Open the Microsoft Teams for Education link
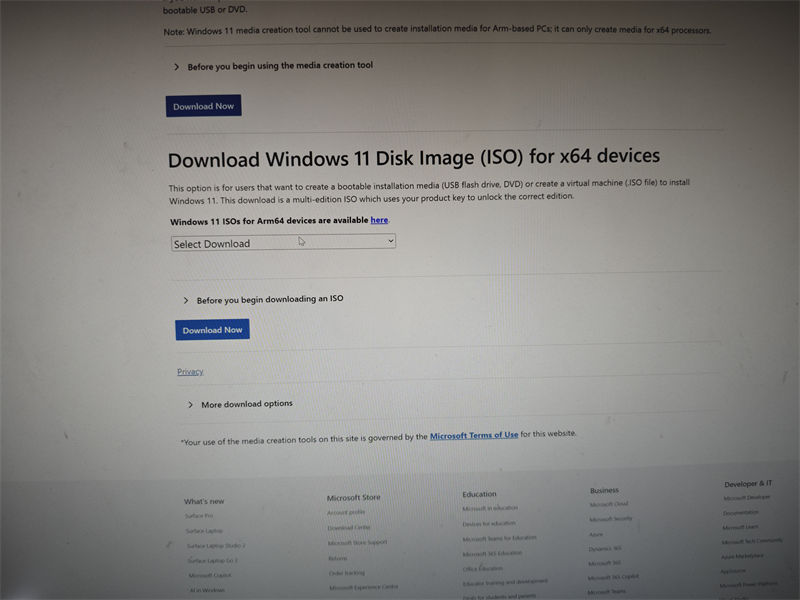This screenshot has width=800, height=600. (499, 538)
